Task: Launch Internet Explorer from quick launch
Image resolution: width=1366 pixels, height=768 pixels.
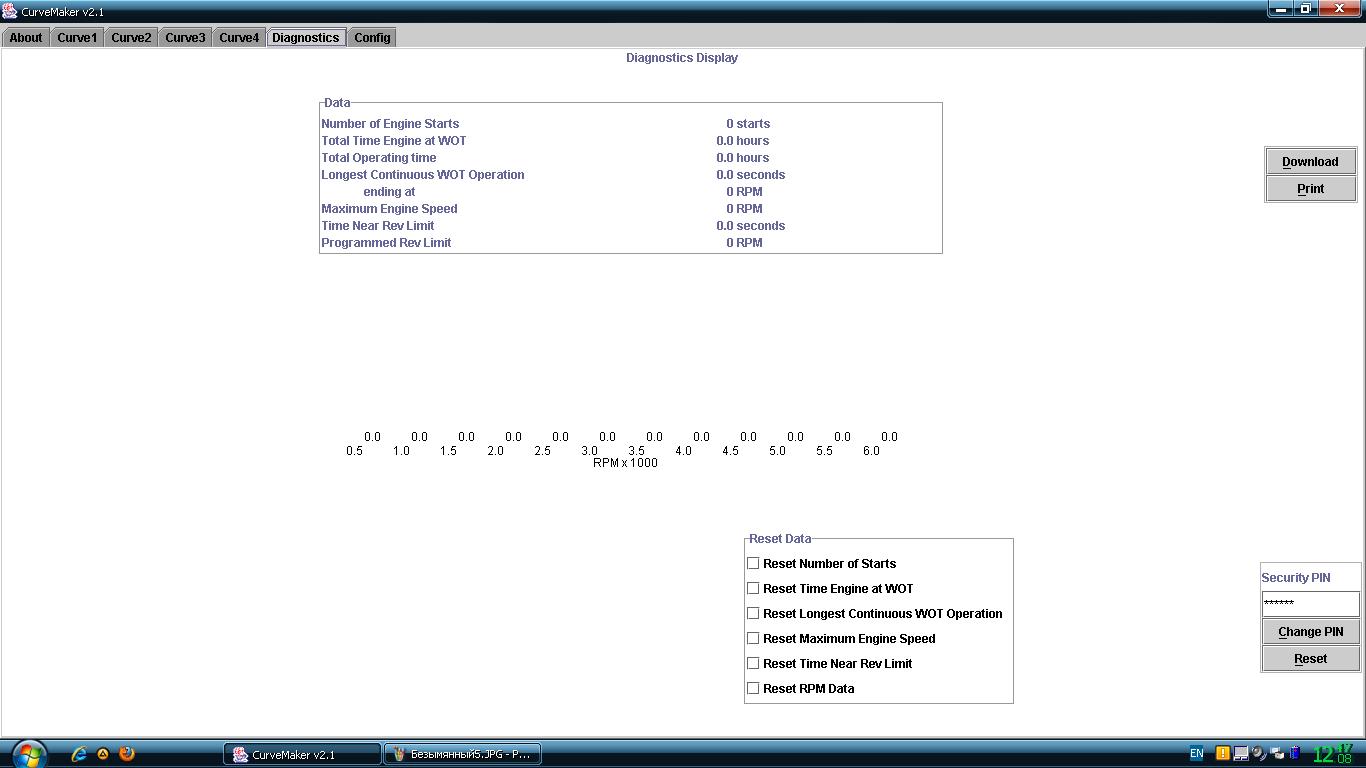Action: [79, 754]
